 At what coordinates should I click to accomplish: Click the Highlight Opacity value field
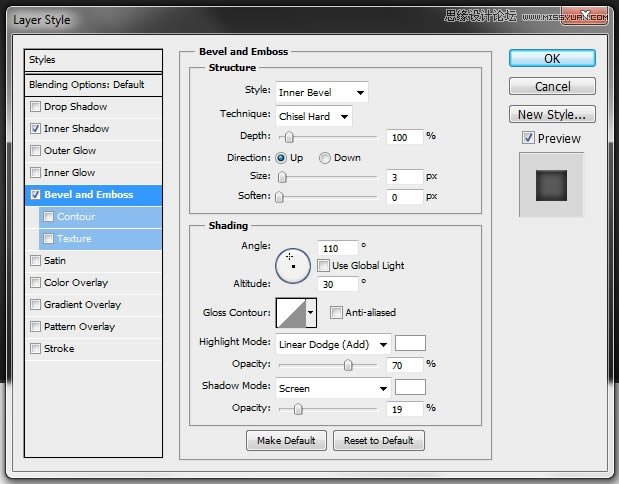(x=405, y=365)
